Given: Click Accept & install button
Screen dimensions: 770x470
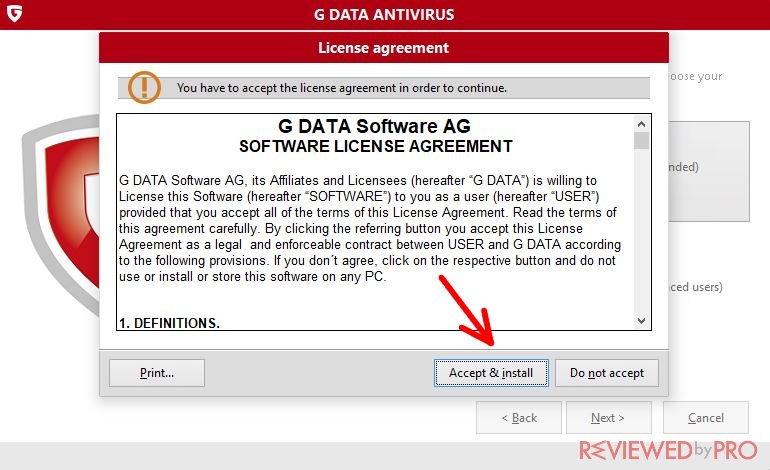Looking at the screenshot, I should (x=491, y=373).
